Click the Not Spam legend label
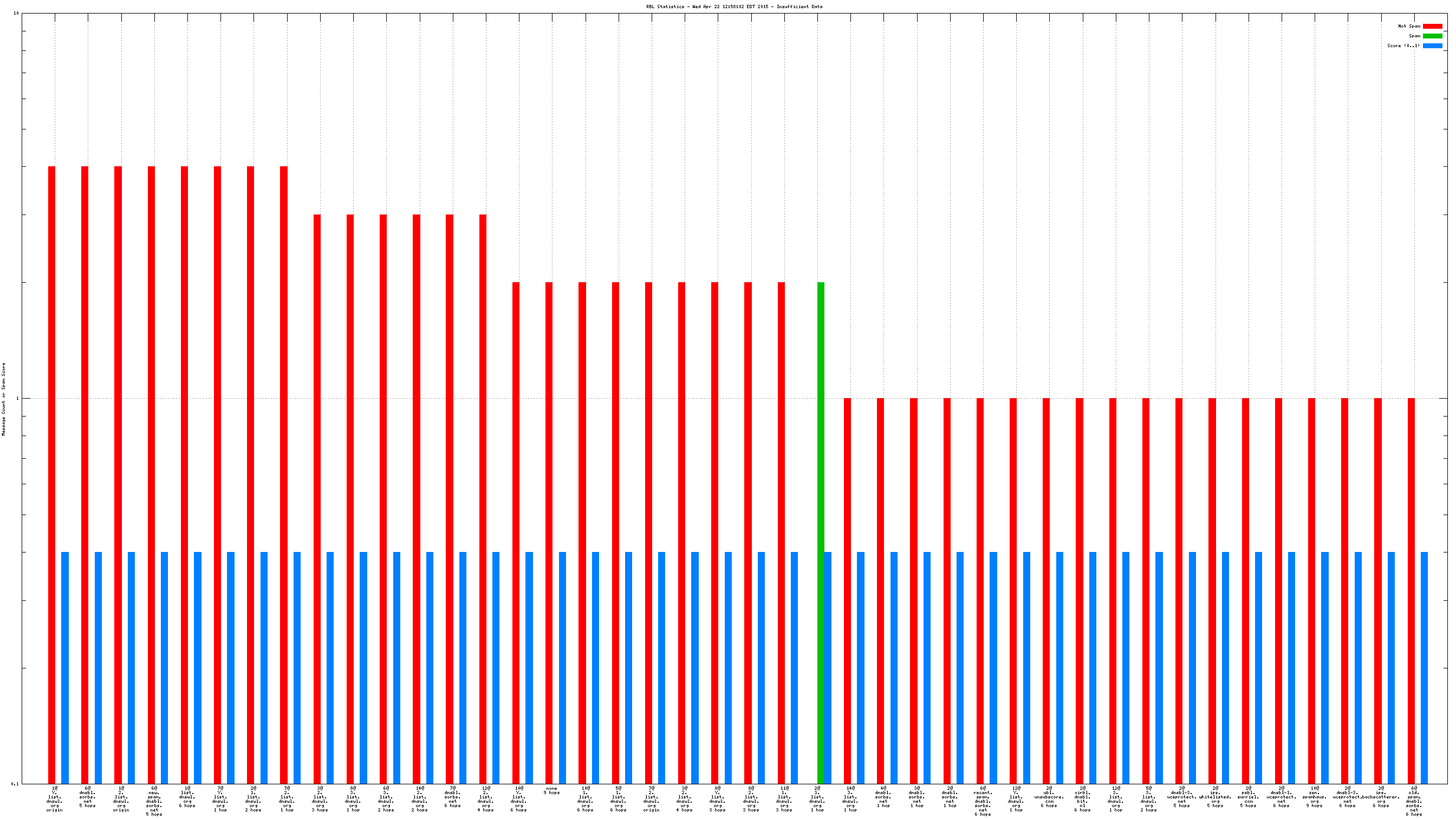 click(x=1408, y=26)
